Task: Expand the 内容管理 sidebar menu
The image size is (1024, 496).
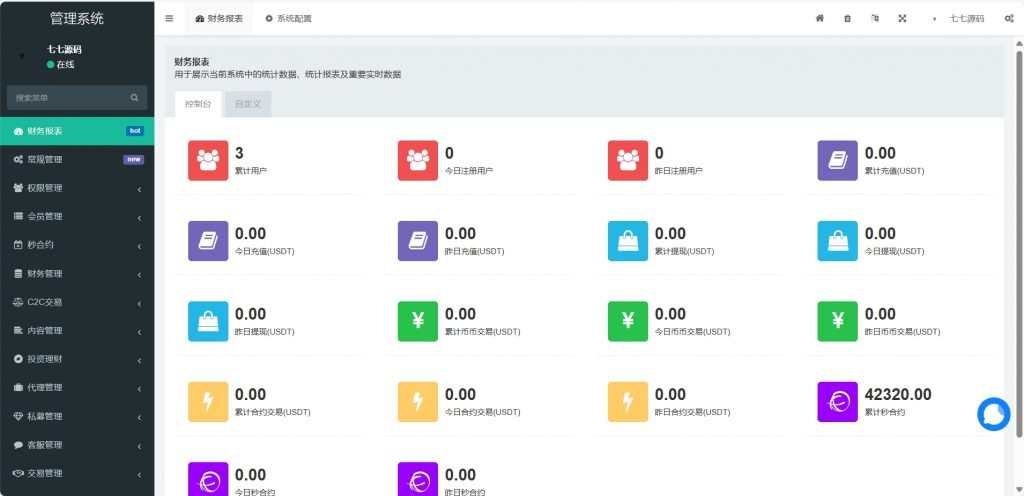Action: pyautogui.click(x=77, y=331)
